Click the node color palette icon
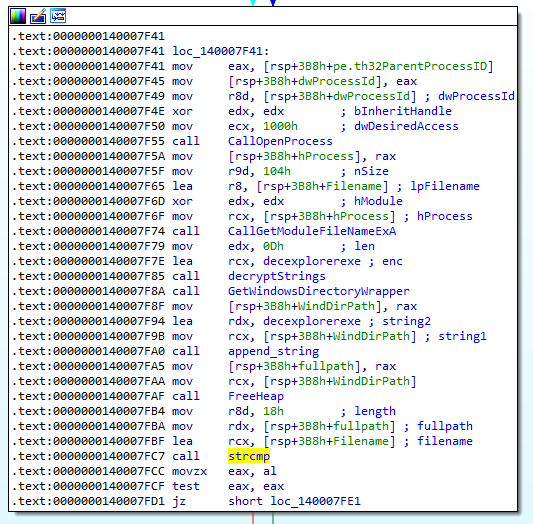The height and width of the screenshot is (524, 533). tap(18, 16)
